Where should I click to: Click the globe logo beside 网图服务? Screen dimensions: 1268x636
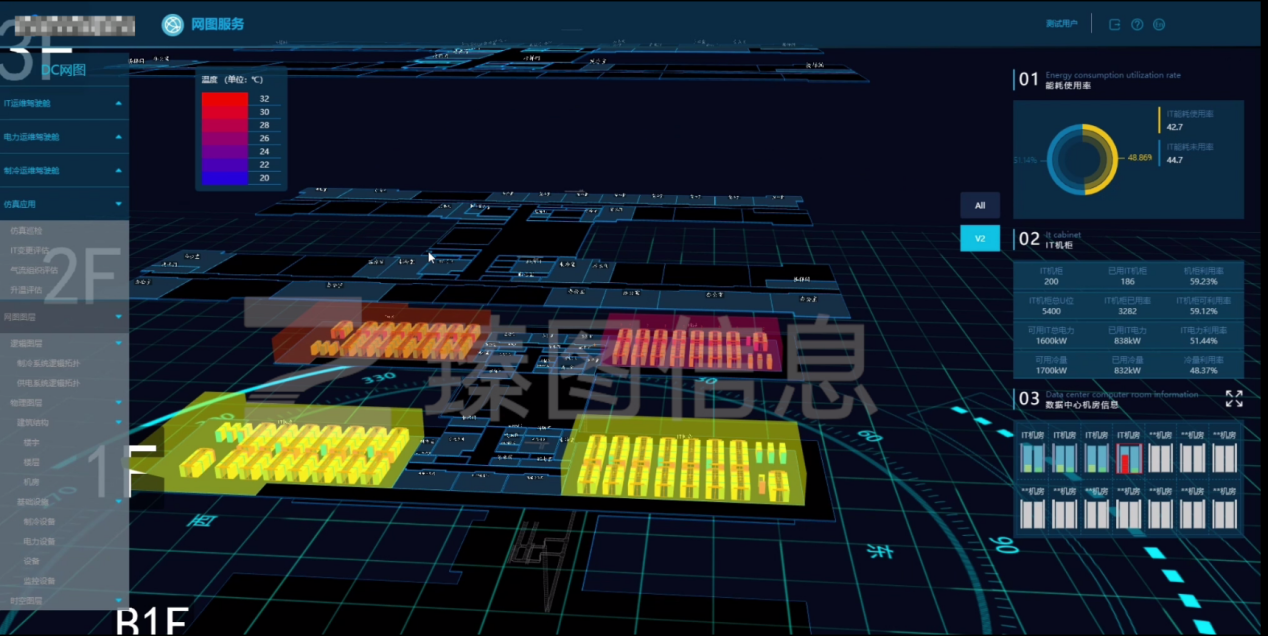[x=173, y=24]
